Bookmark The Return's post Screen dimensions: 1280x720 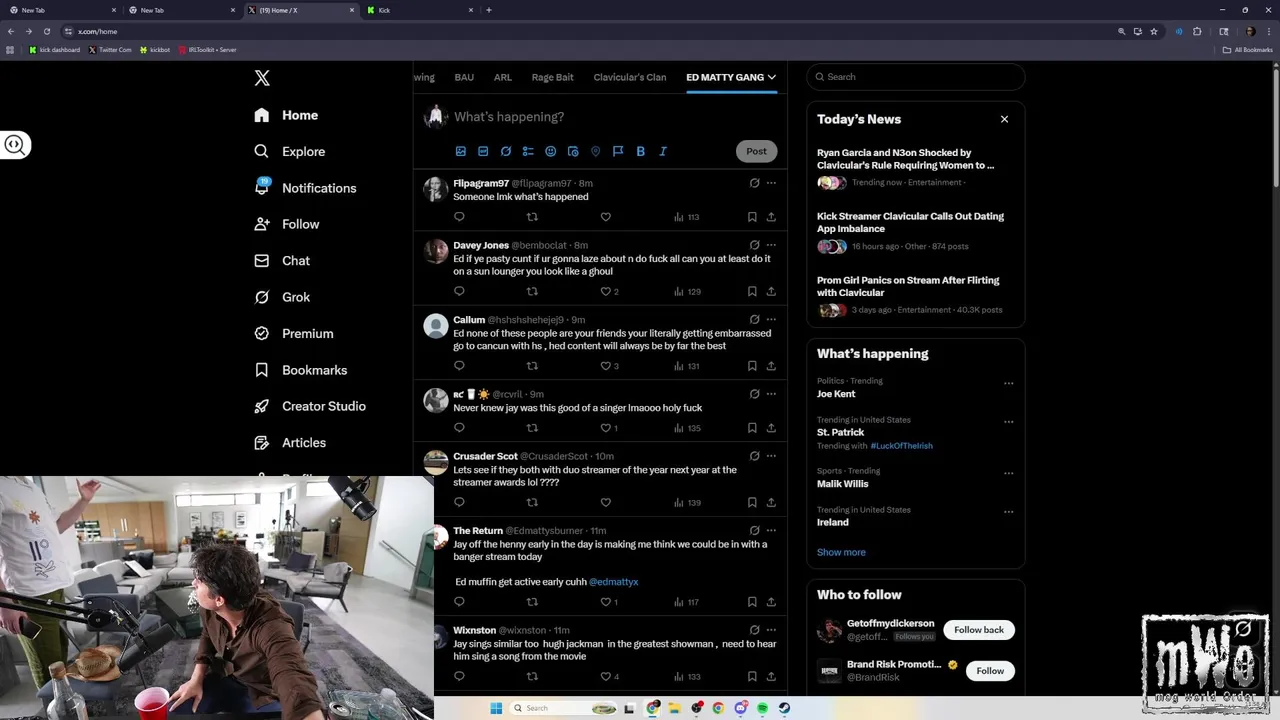pyautogui.click(x=752, y=602)
